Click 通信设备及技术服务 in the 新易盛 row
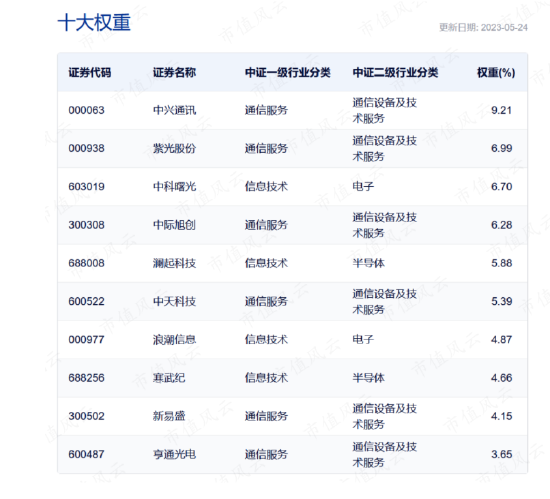Viewport: 550px width, 499px height. 384,417
